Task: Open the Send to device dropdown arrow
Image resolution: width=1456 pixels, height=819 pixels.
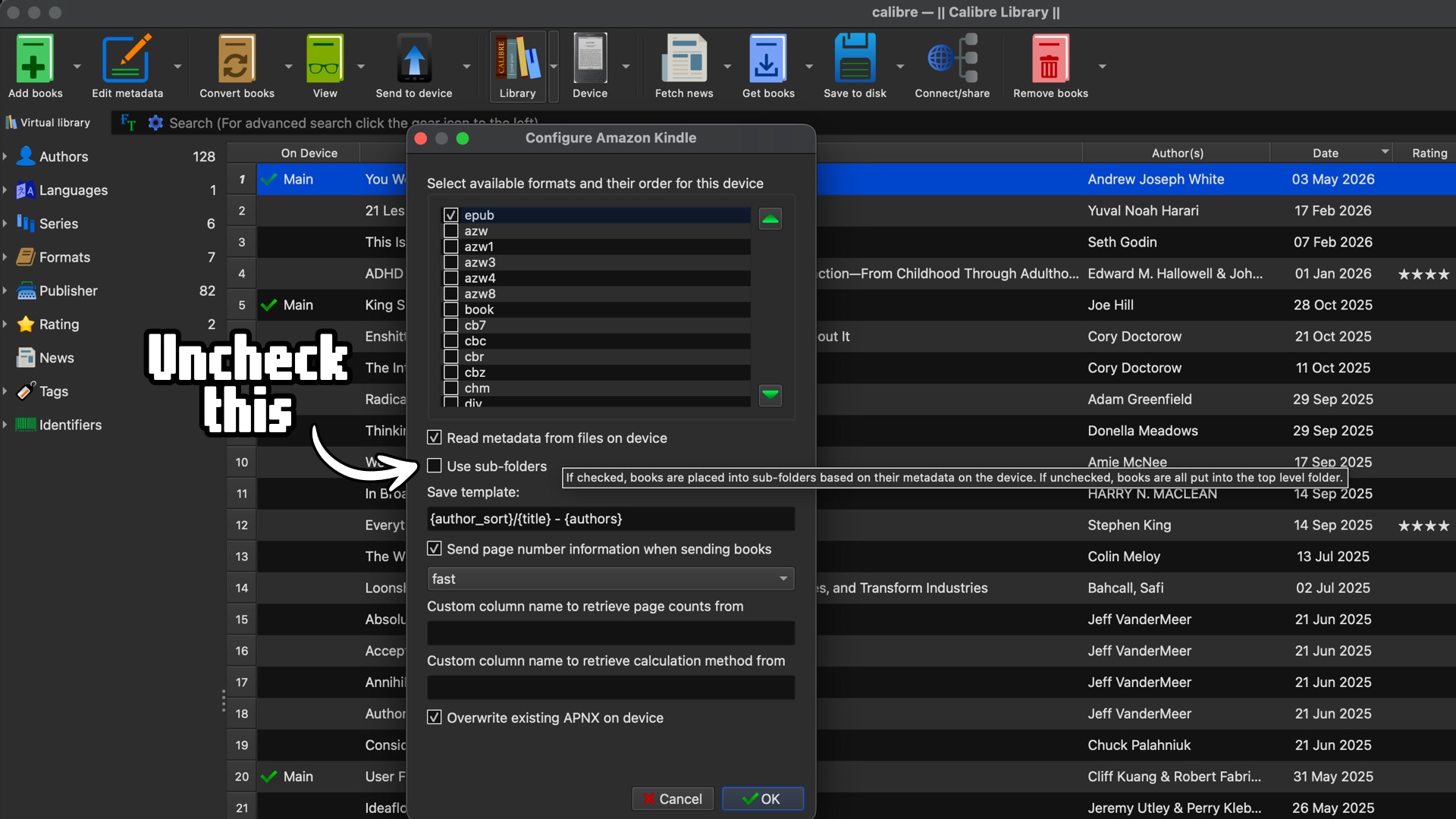Action: click(x=466, y=67)
